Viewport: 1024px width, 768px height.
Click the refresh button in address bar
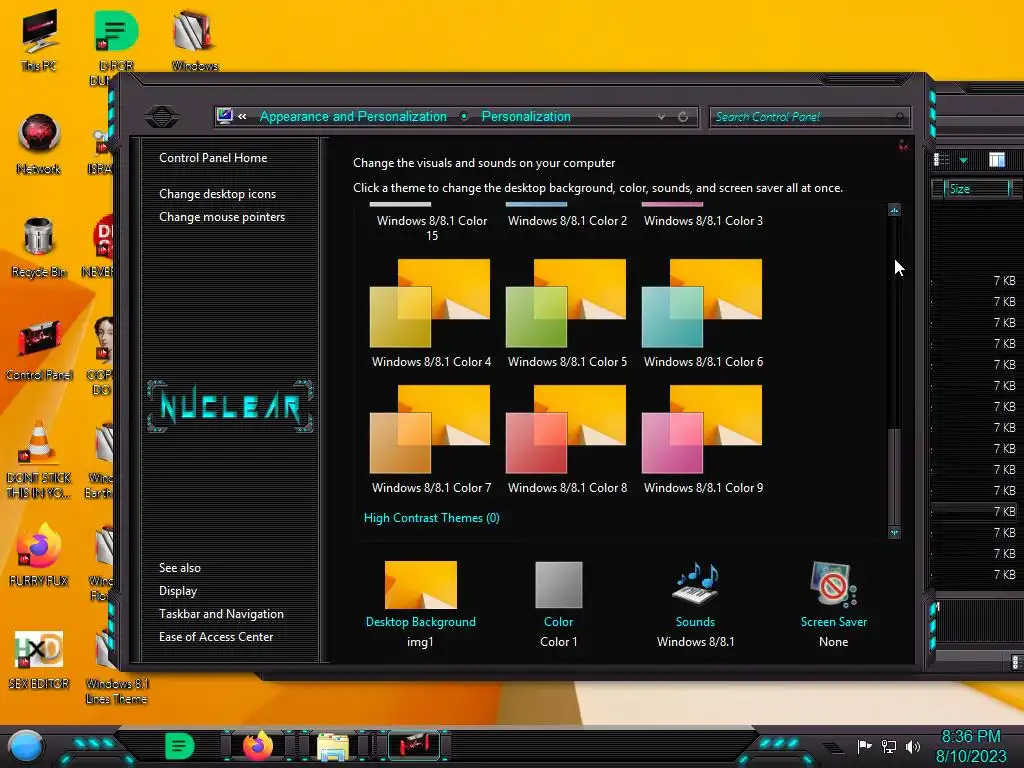coord(683,117)
